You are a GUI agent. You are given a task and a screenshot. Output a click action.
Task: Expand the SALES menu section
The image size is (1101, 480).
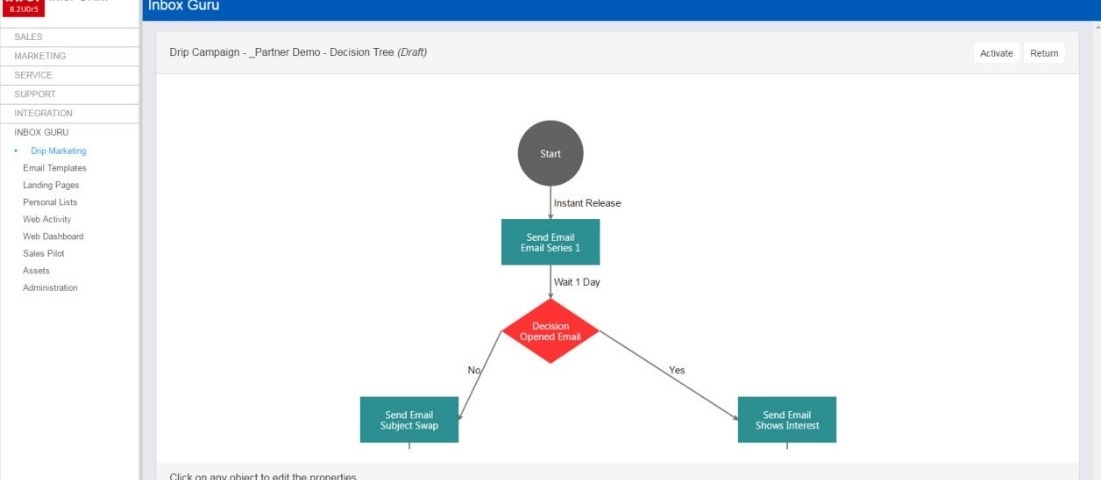pyautogui.click(x=70, y=37)
